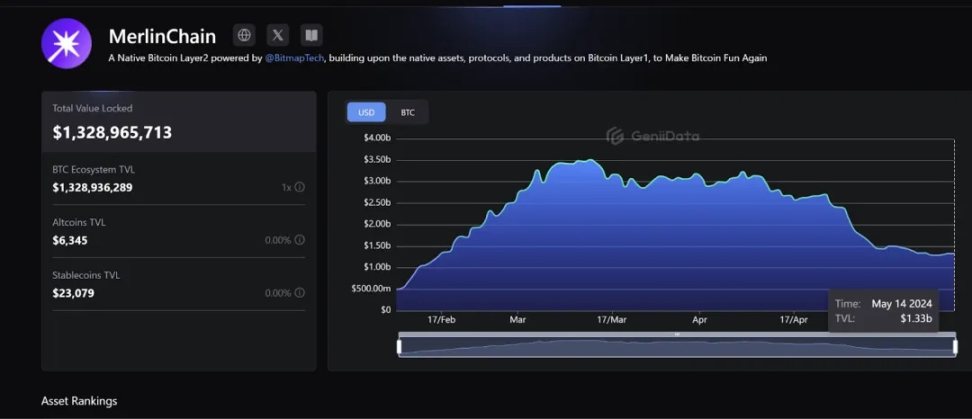Open MerlinChain's X (Twitter) profile icon
Viewport: 972px width, 419px height.
[278, 35]
